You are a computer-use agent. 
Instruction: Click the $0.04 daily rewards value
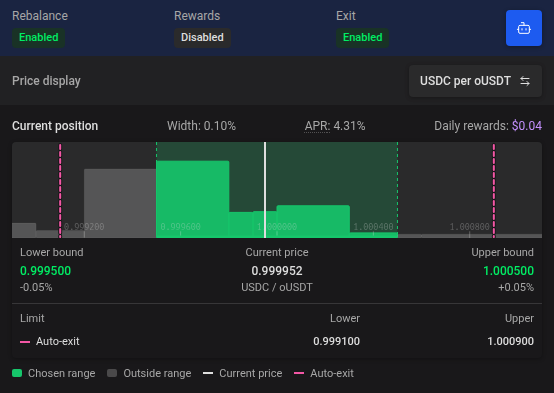coord(527,126)
